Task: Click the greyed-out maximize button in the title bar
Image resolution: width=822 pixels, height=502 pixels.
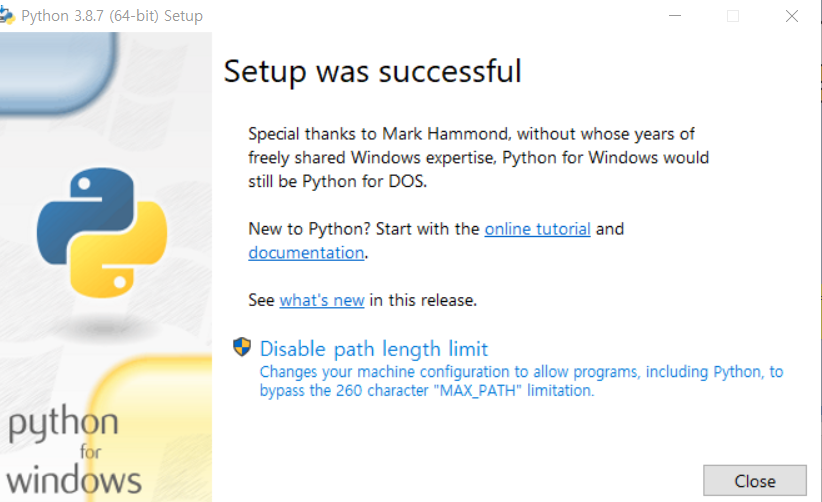Action: point(733,16)
